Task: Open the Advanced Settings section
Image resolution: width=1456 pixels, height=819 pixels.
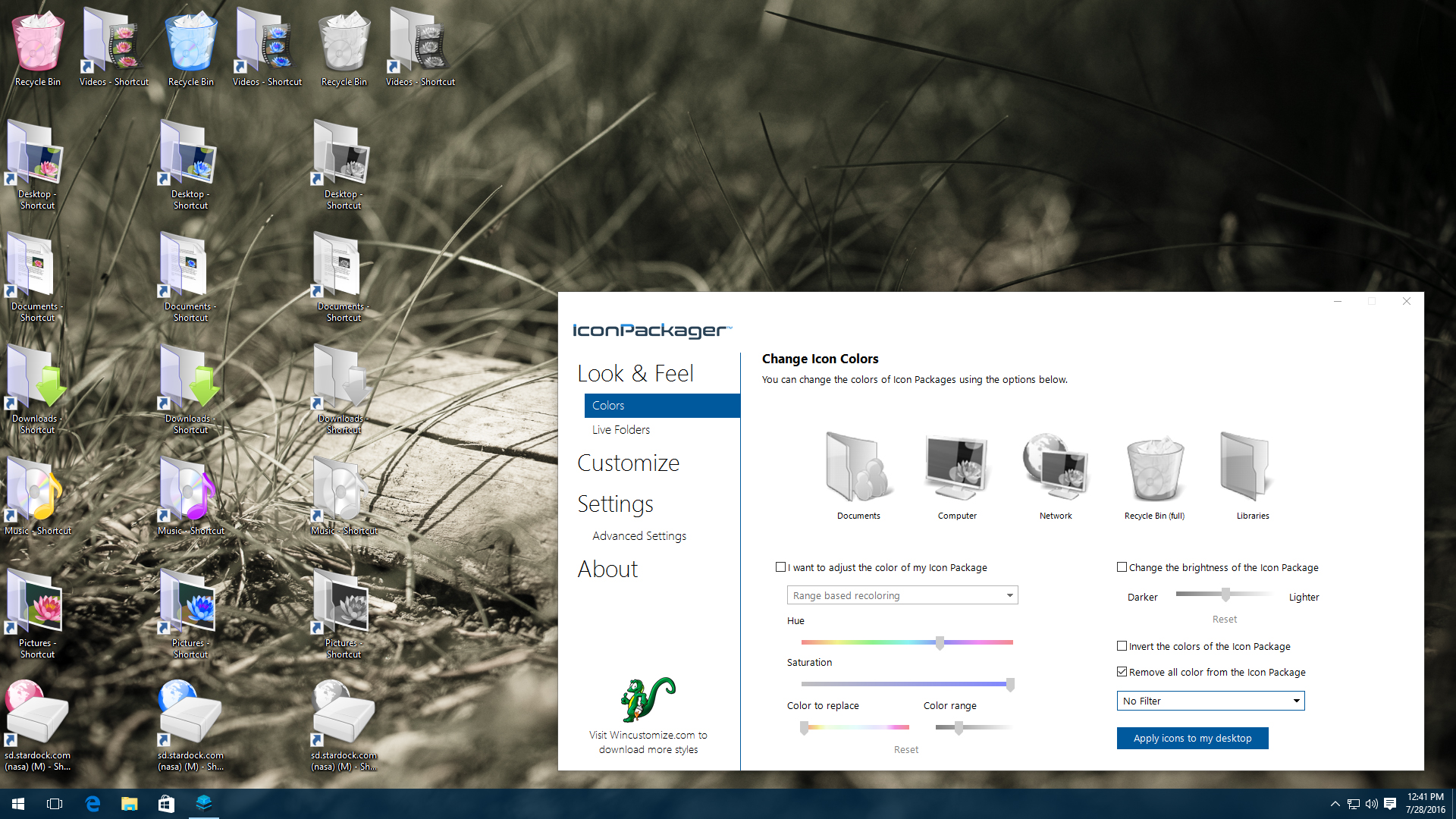Action: tap(639, 535)
